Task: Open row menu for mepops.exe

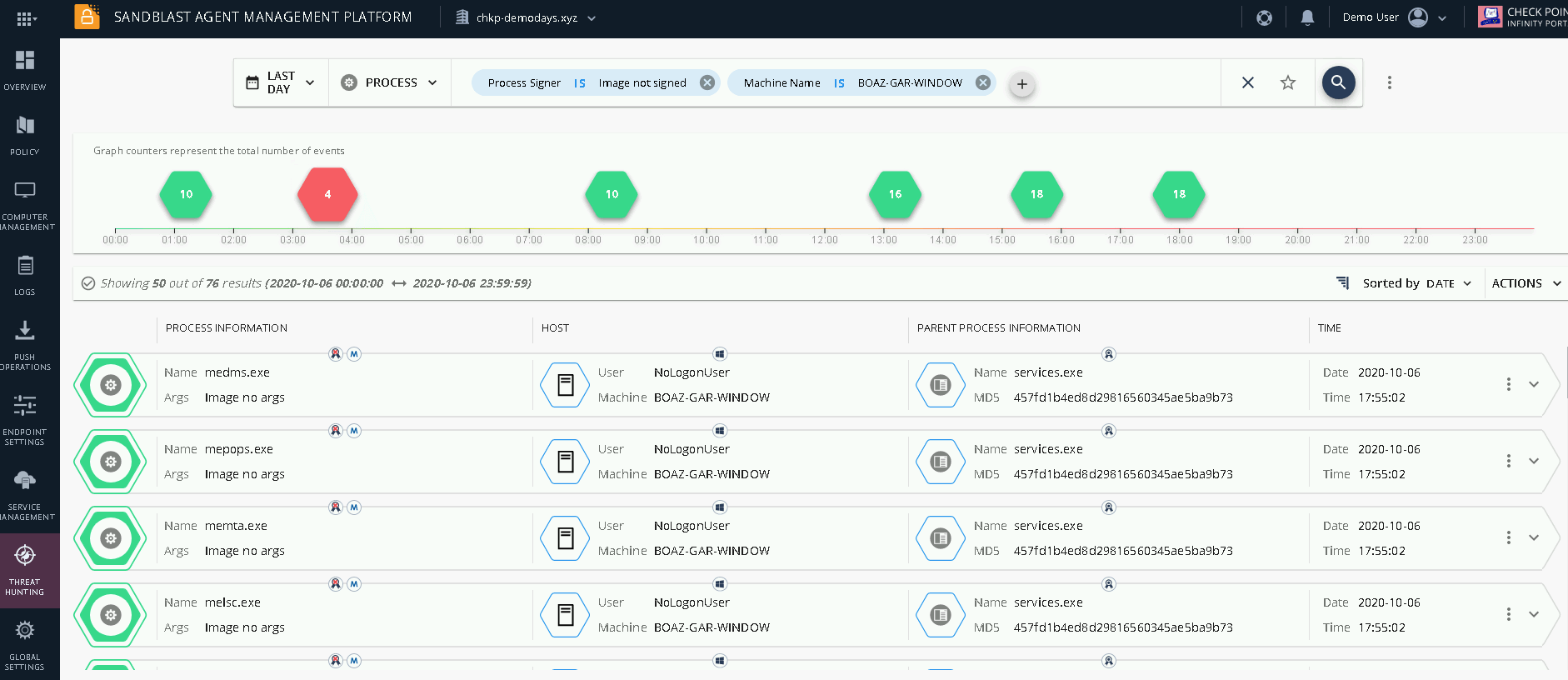Action: (x=1508, y=461)
